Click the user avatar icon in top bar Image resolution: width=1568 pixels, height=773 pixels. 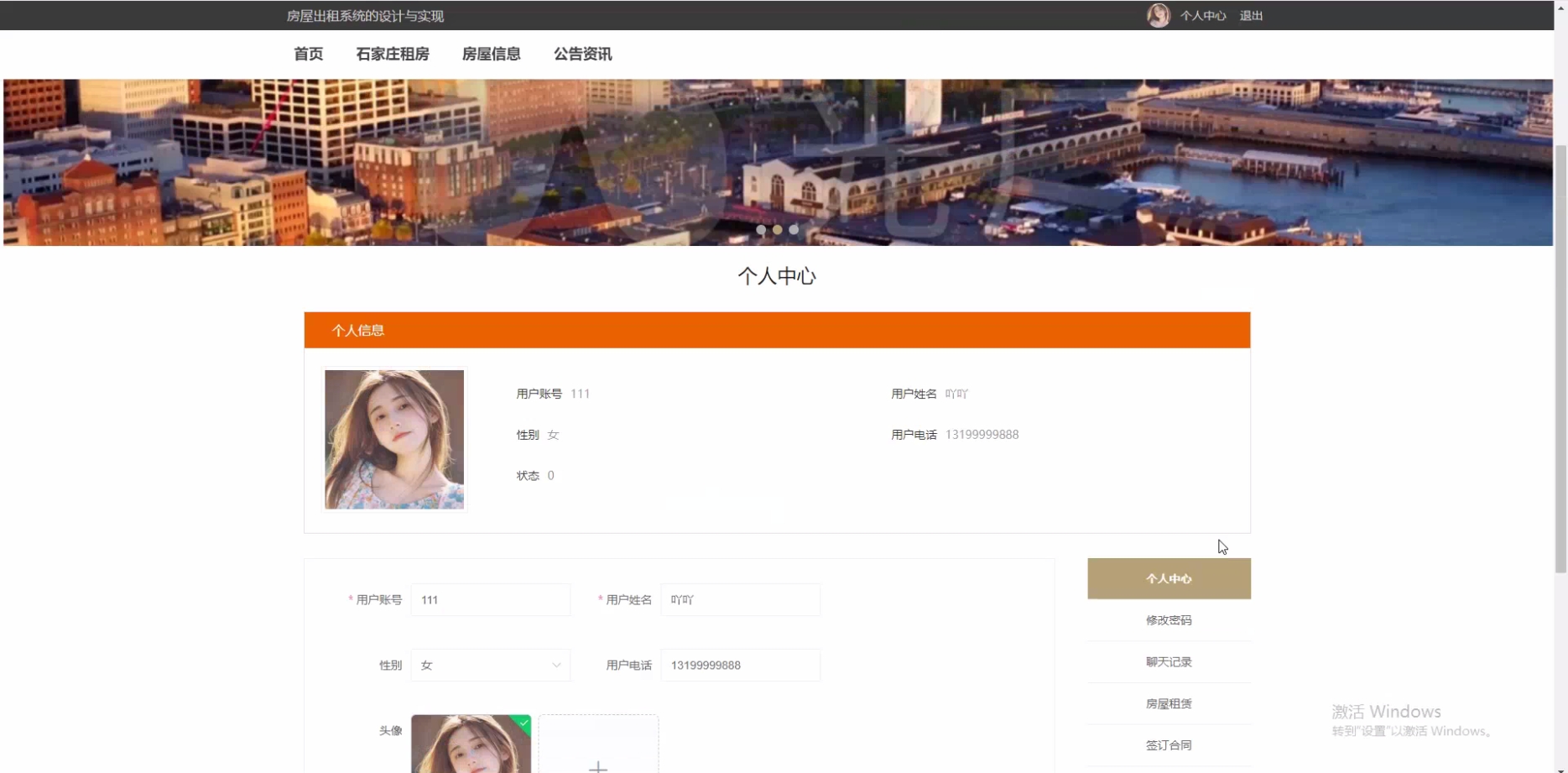(1159, 15)
